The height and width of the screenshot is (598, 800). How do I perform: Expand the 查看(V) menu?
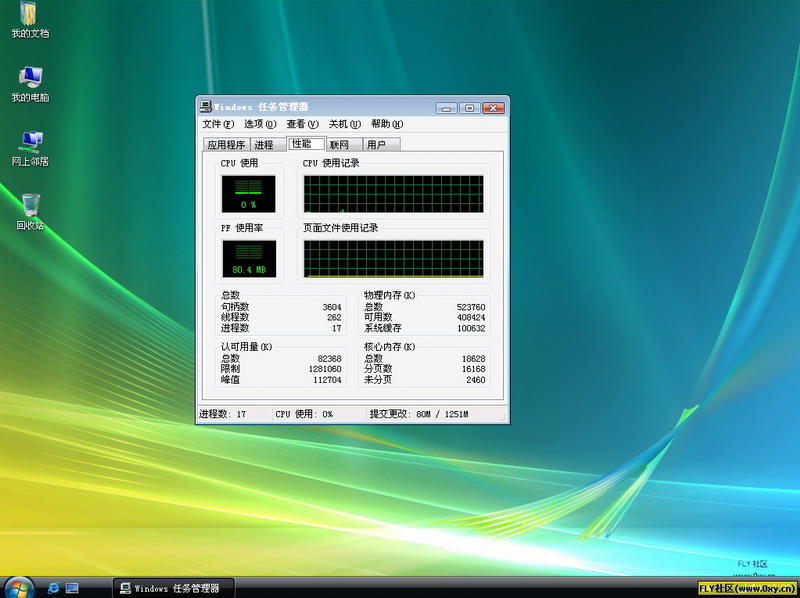301,124
